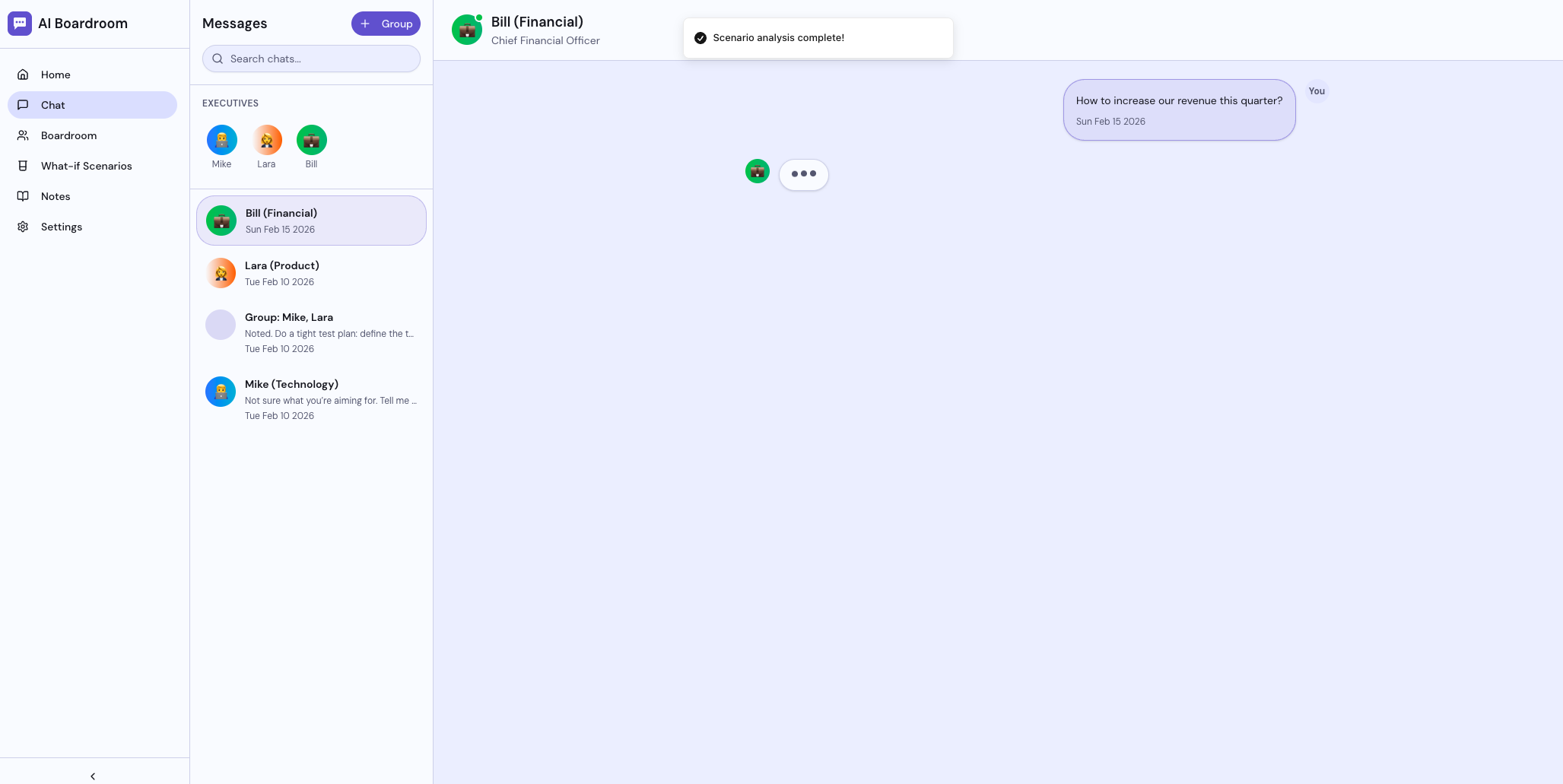Open the What-if Scenarios icon
This screenshot has height=784, width=1563.
coord(23,166)
